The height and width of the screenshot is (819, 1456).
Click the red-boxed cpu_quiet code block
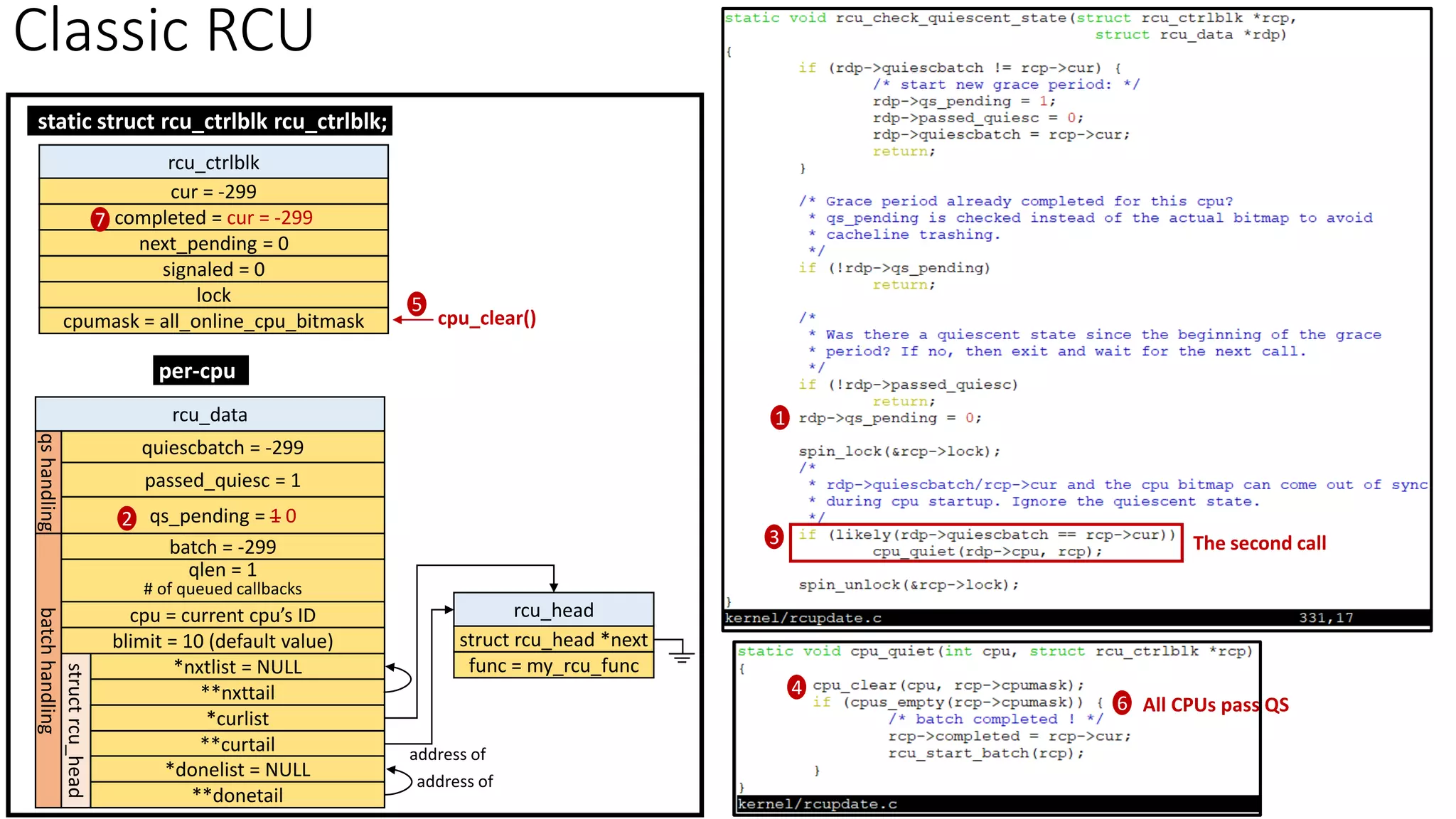point(985,544)
